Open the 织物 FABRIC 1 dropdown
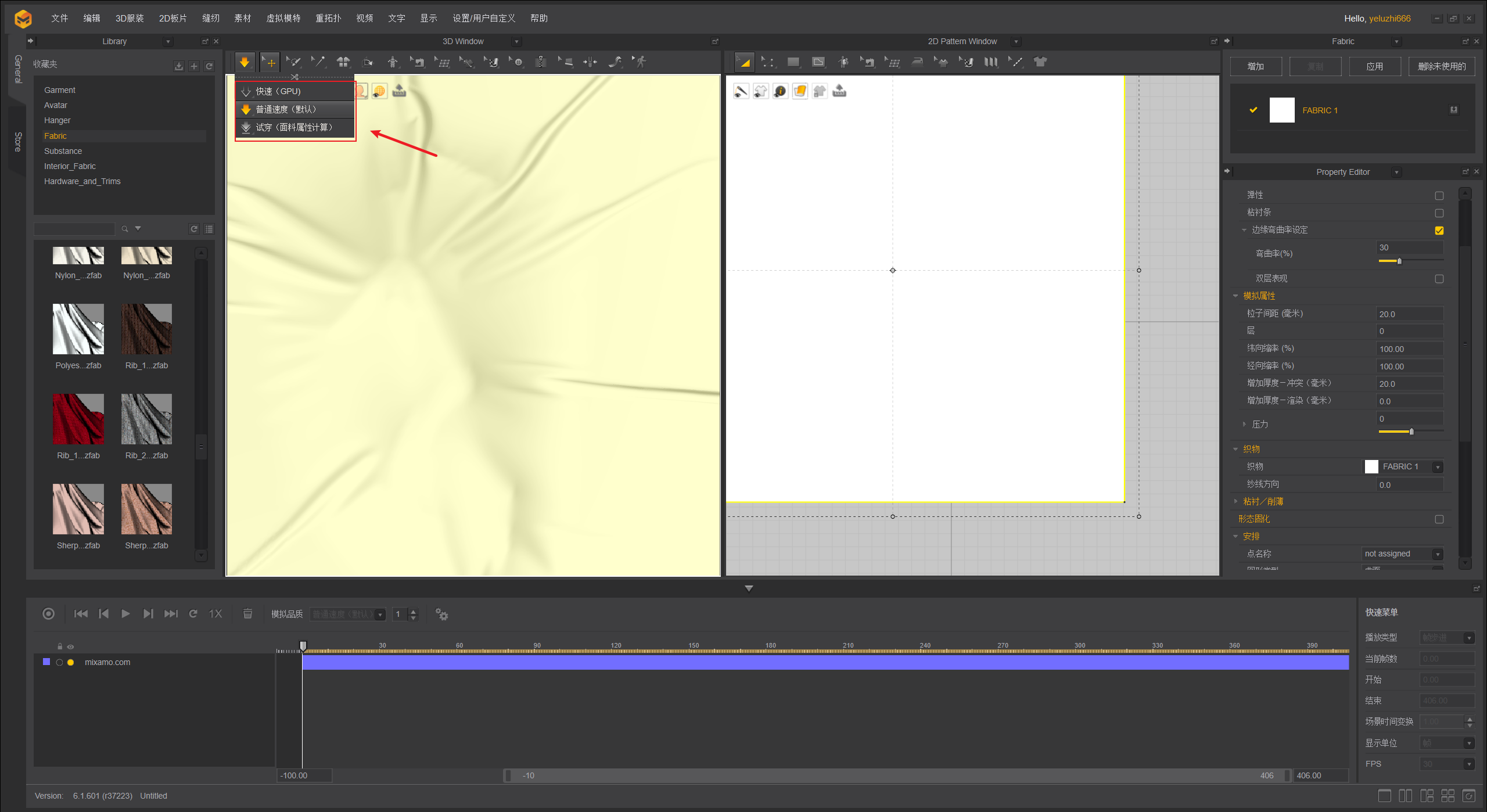The image size is (1487, 812). click(1438, 467)
